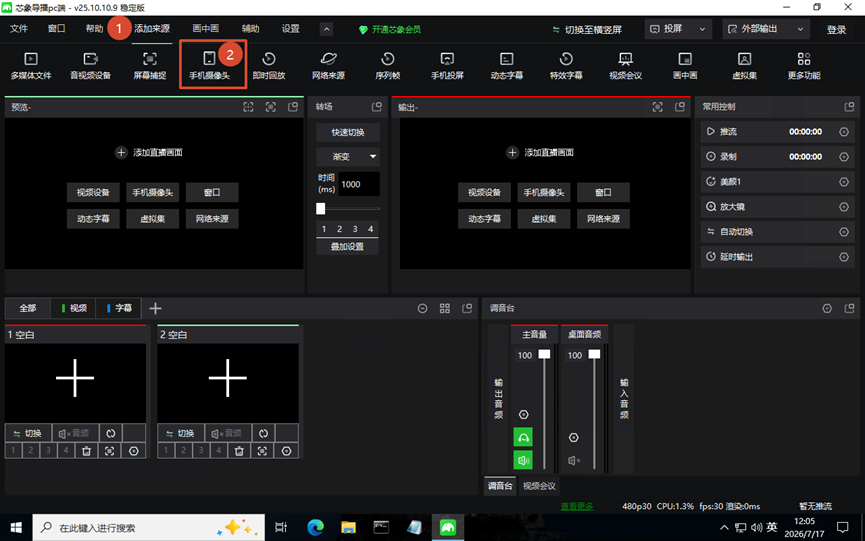Image resolution: width=865 pixels, height=541 pixels.
Task: Expand the 投屏 dropdown
Action: (677, 29)
